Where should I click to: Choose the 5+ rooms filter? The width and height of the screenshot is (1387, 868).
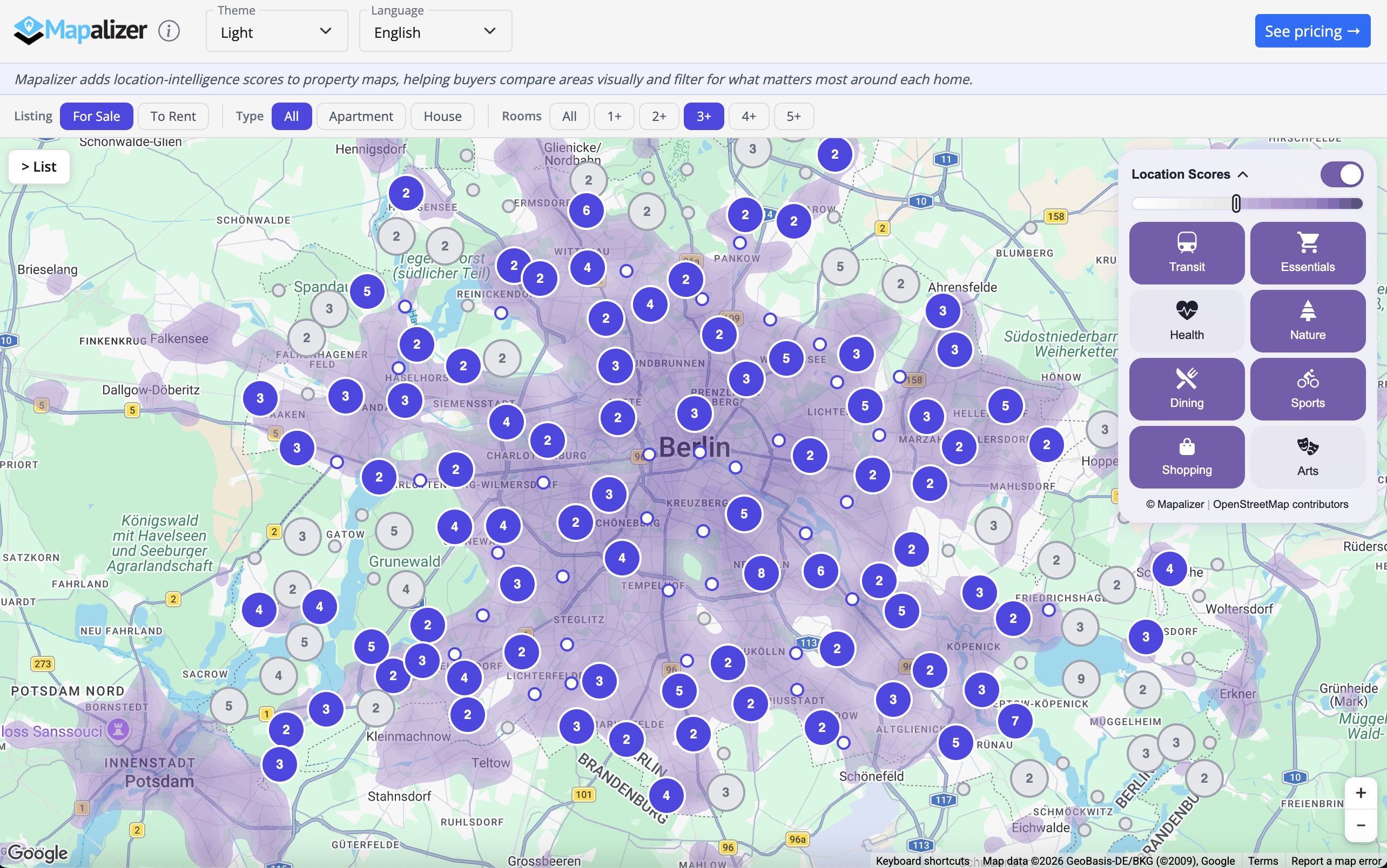[x=794, y=117]
